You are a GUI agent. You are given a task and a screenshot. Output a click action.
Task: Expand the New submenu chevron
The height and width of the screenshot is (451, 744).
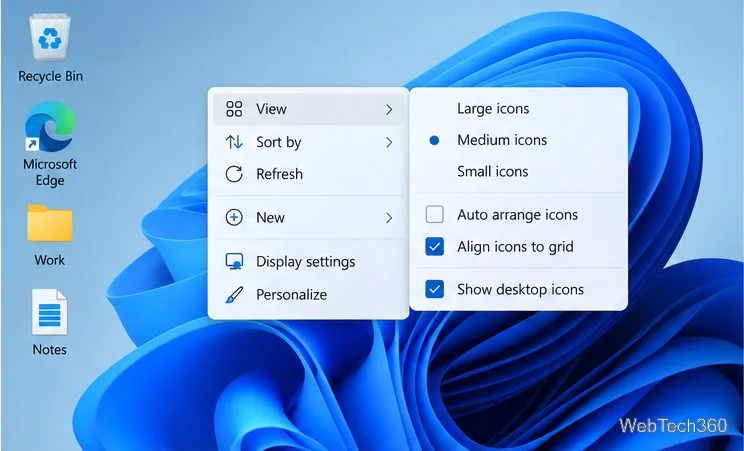click(389, 218)
